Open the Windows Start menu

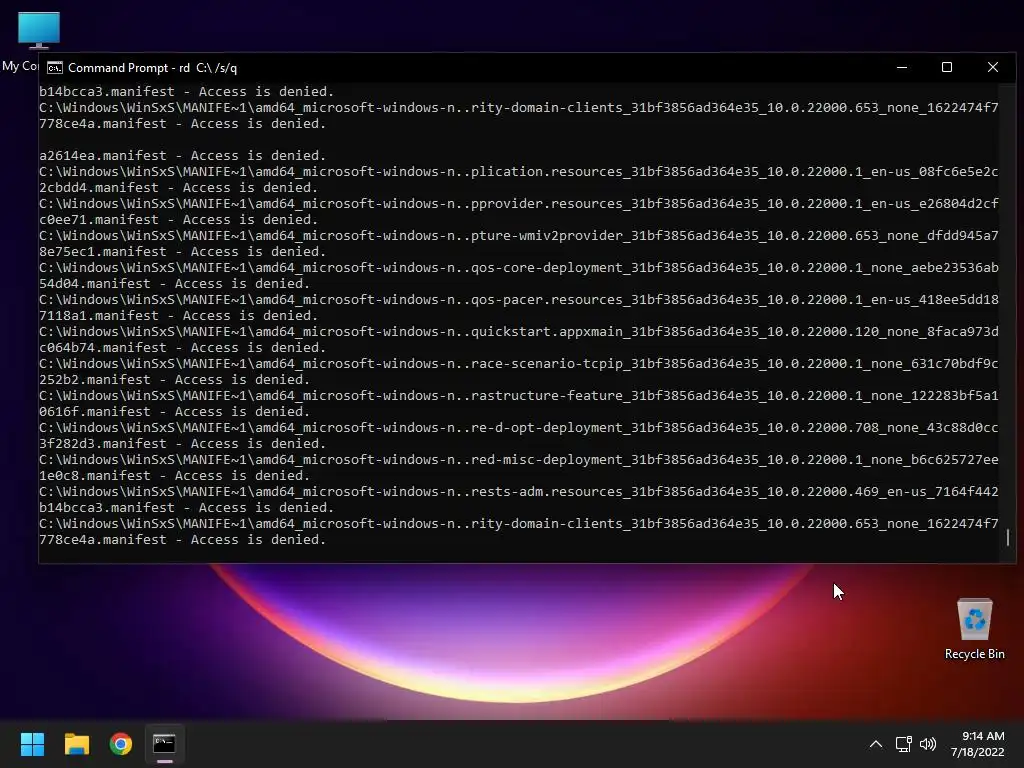pyautogui.click(x=32, y=744)
